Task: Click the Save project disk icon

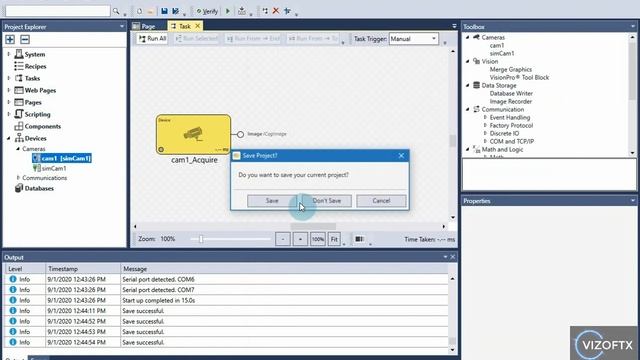Action: pyautogui.click(x=164, y=11)
